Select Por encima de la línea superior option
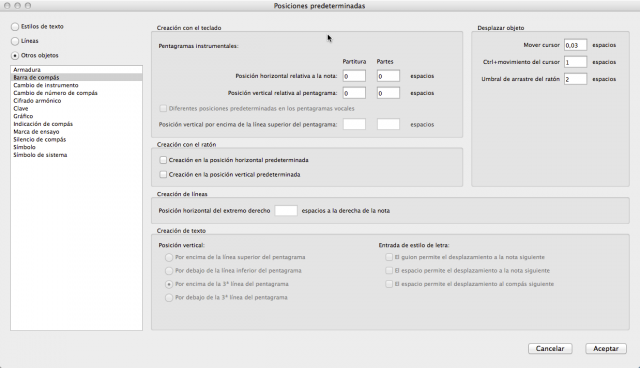 (169, 257)
